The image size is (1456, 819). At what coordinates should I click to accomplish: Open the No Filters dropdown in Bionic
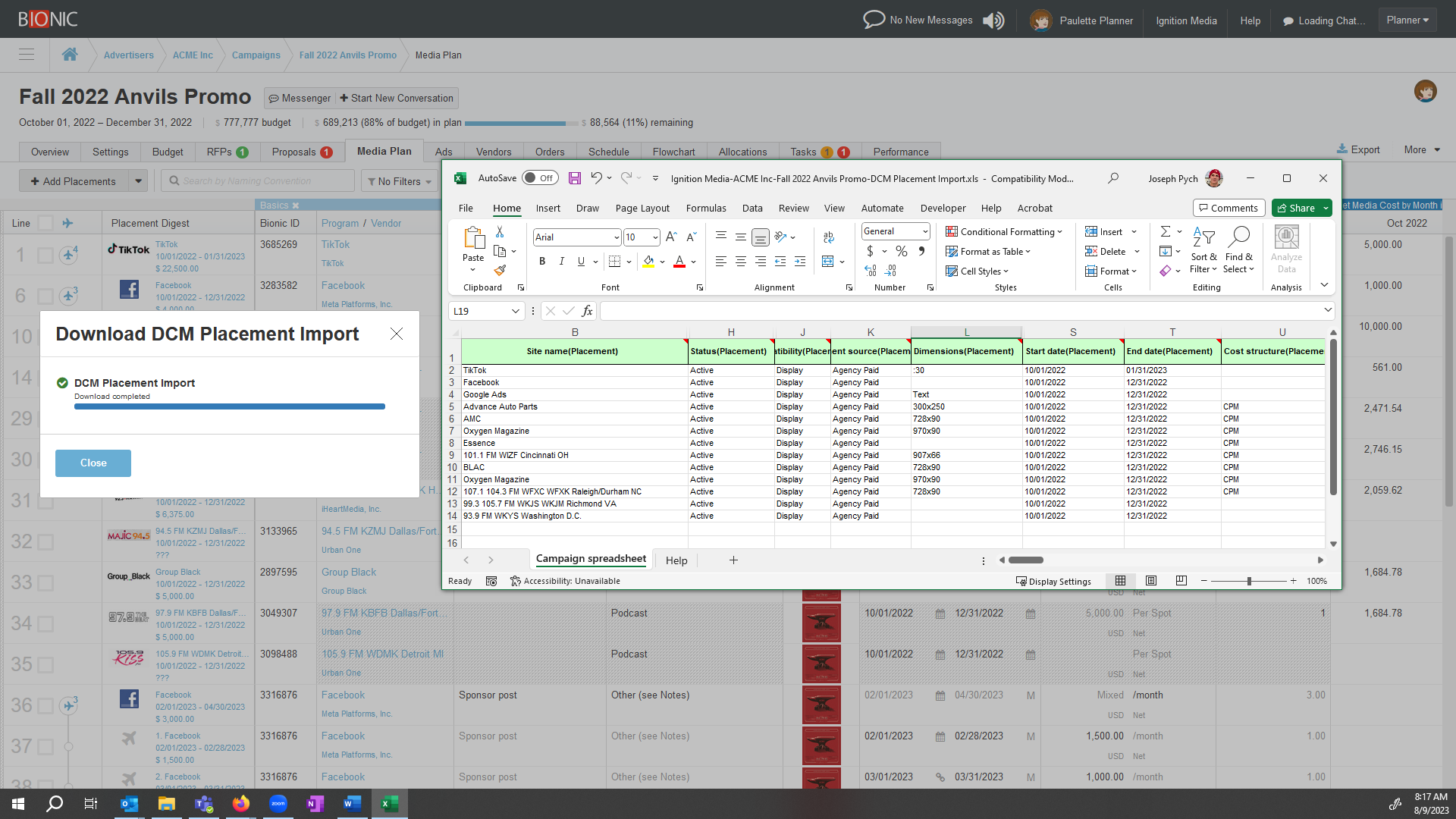point(399,181)
